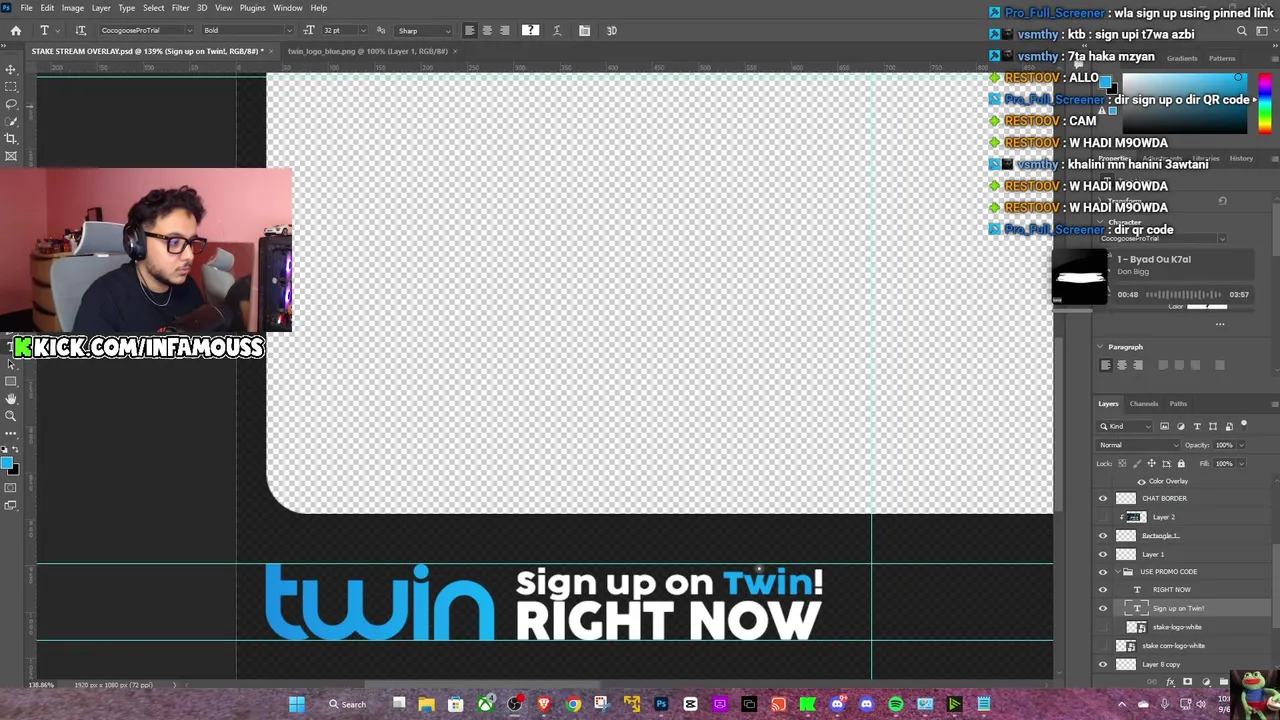Switch to the Channels tab

click(1143, 404)
